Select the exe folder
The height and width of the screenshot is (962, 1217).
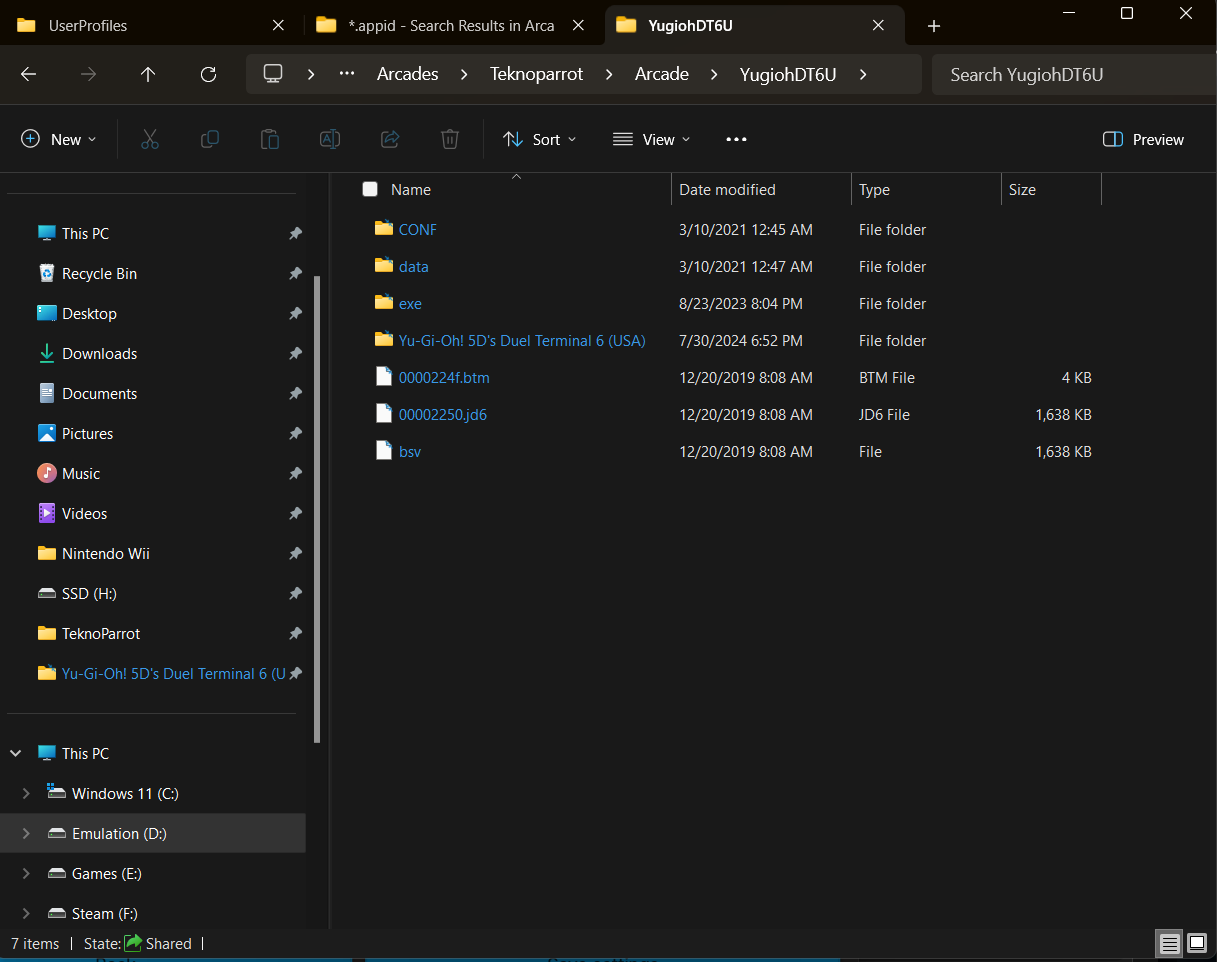tap(410, 303)
